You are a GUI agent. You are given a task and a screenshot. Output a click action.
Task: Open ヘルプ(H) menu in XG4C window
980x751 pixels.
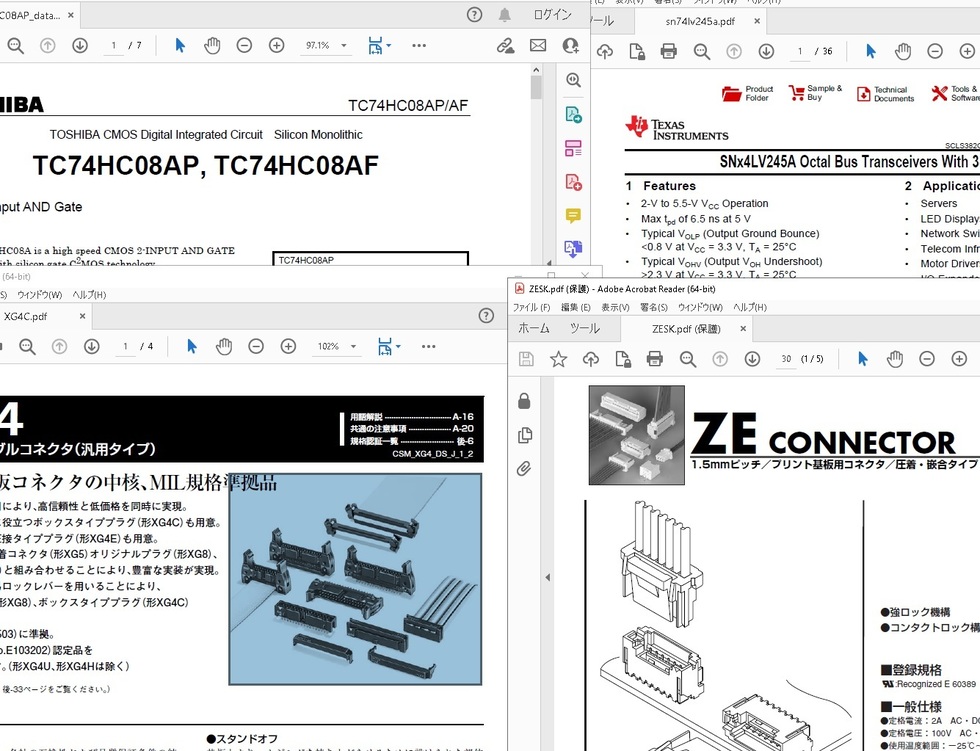click(89, 295)
